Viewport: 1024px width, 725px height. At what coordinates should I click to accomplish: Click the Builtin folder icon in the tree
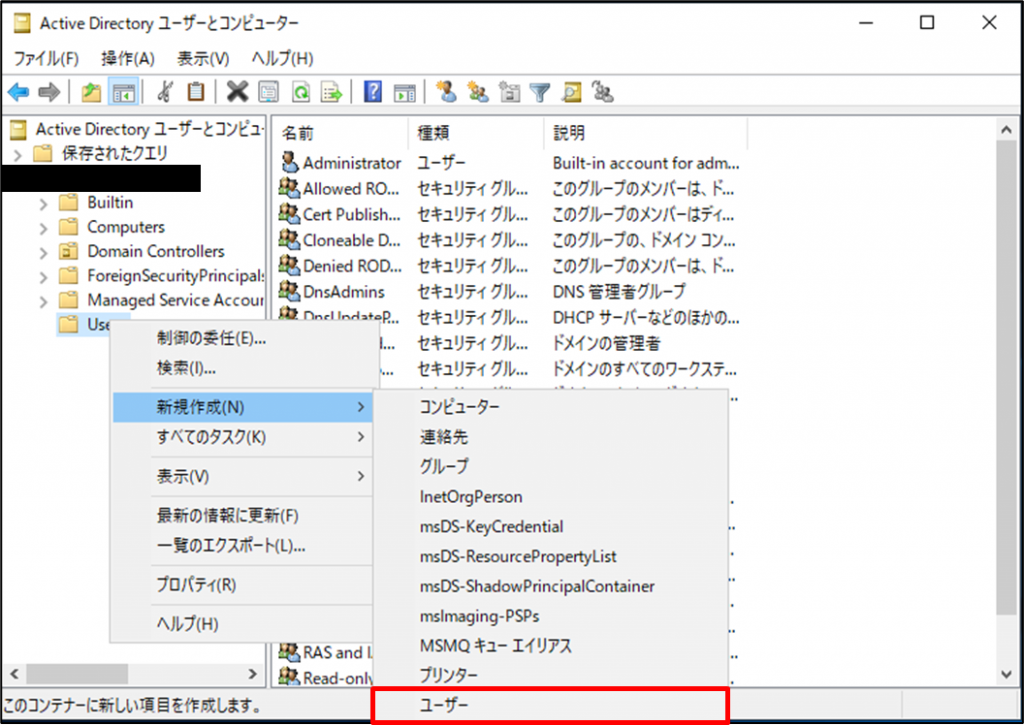(69, 202)
